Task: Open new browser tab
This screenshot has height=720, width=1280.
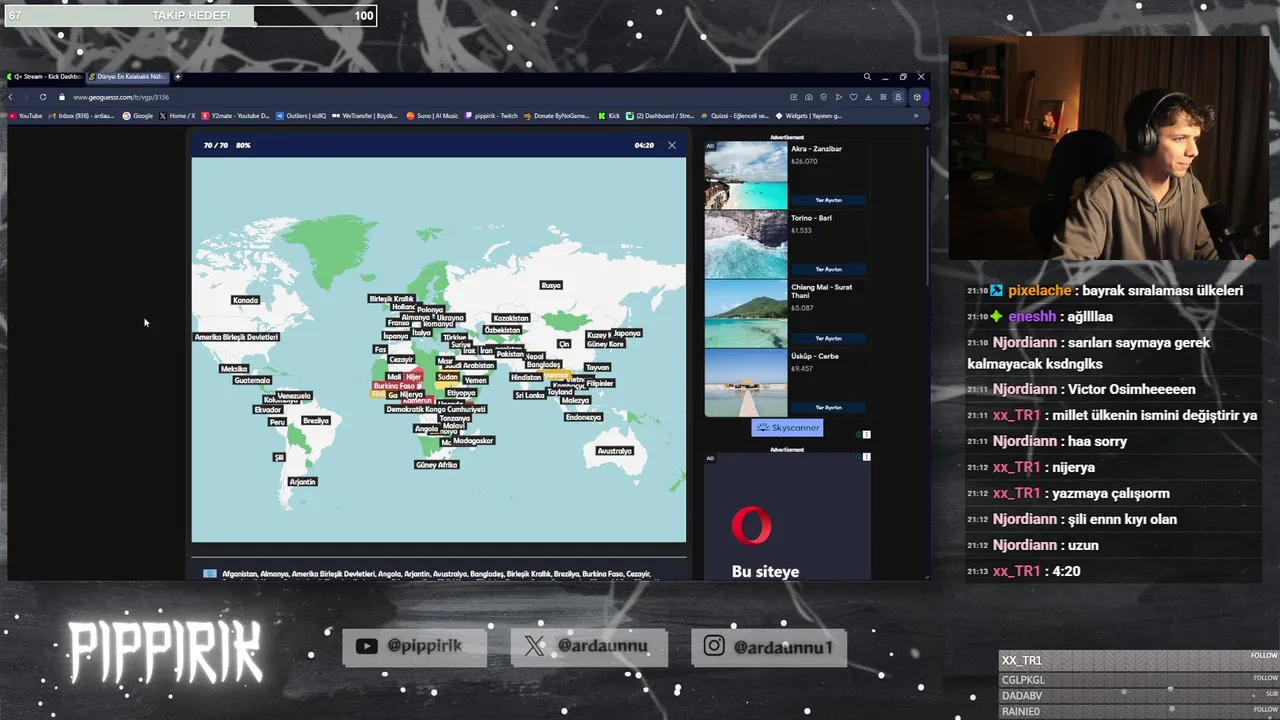Action: point(178,77)
